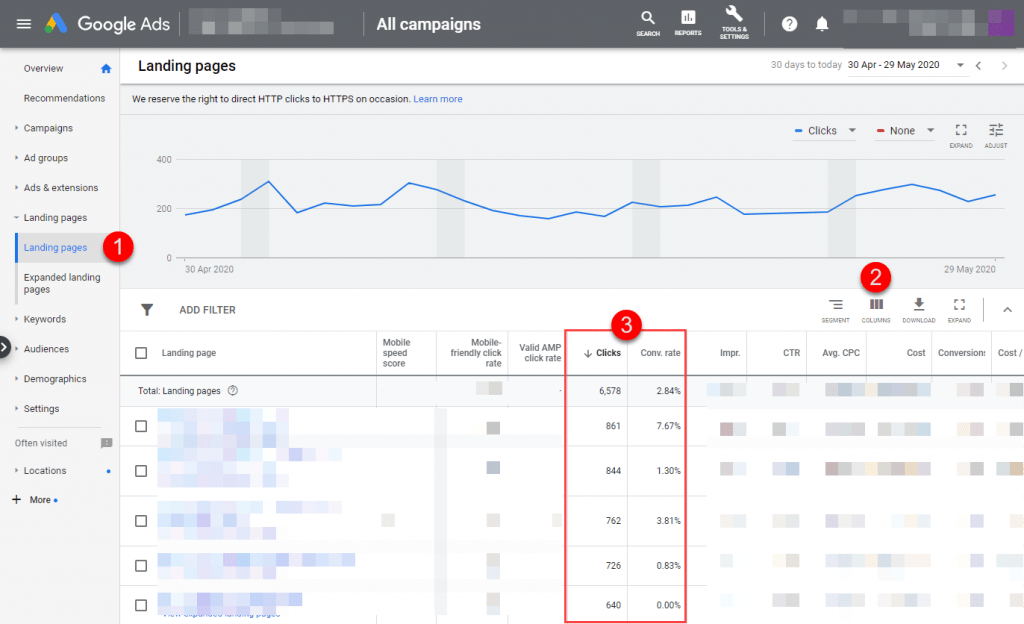The height and width of the screenshot is (624, 1024).
Task: Expand the table to full screen
Action: (959, 310)
